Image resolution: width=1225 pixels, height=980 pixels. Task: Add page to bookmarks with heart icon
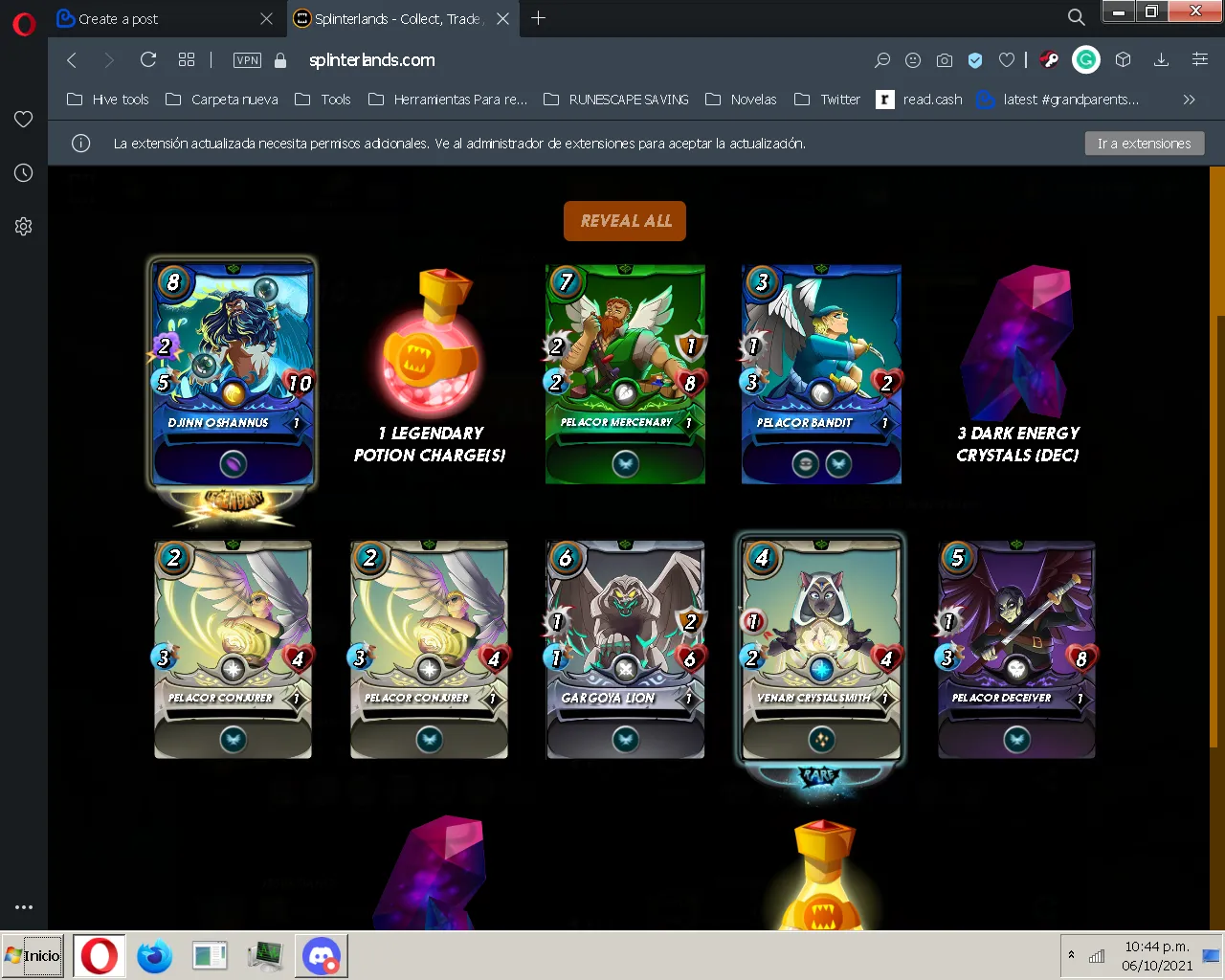pos(1007,60)
